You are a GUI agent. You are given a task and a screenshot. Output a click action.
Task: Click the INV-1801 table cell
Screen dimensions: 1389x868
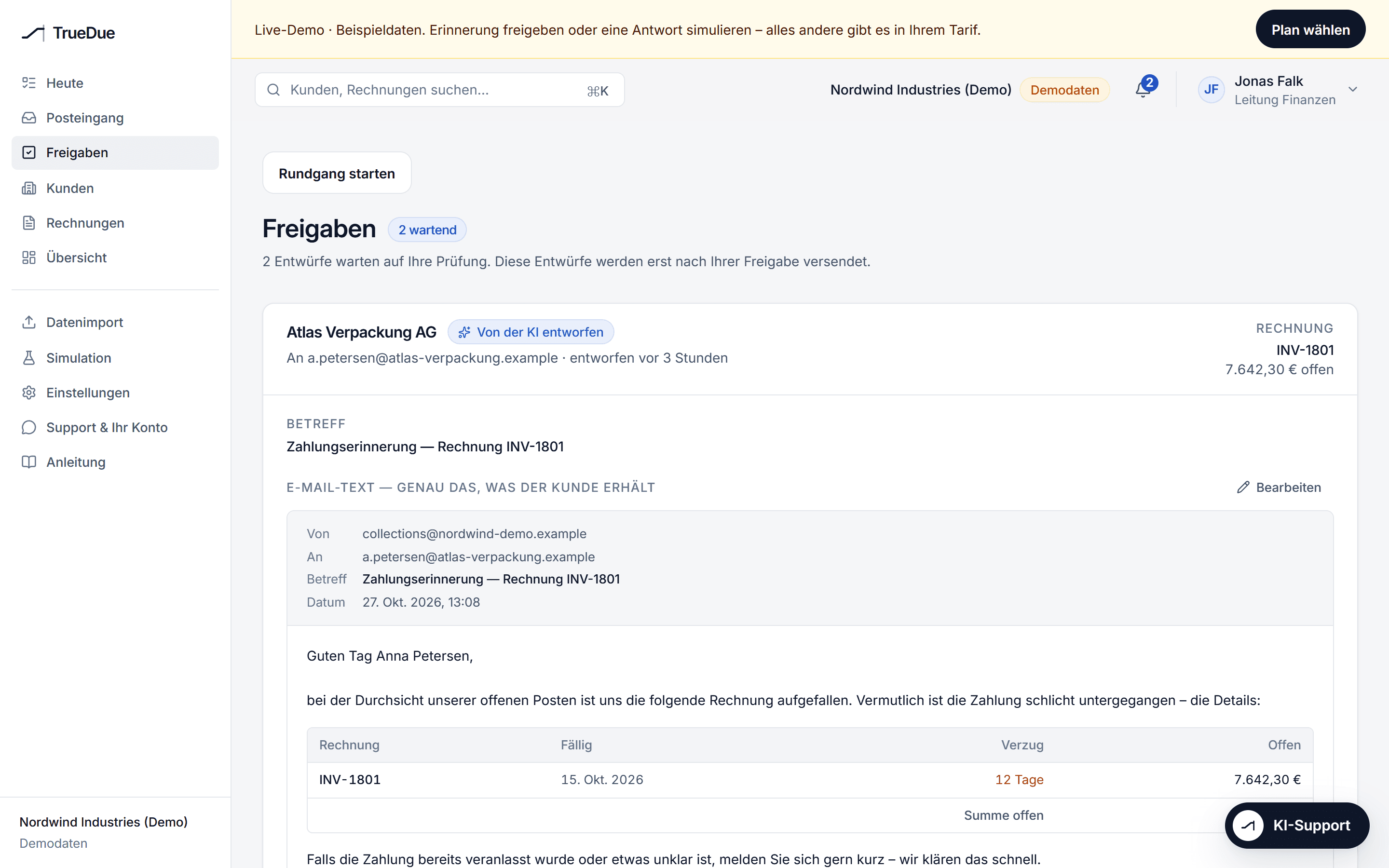[x=350, y=780]
